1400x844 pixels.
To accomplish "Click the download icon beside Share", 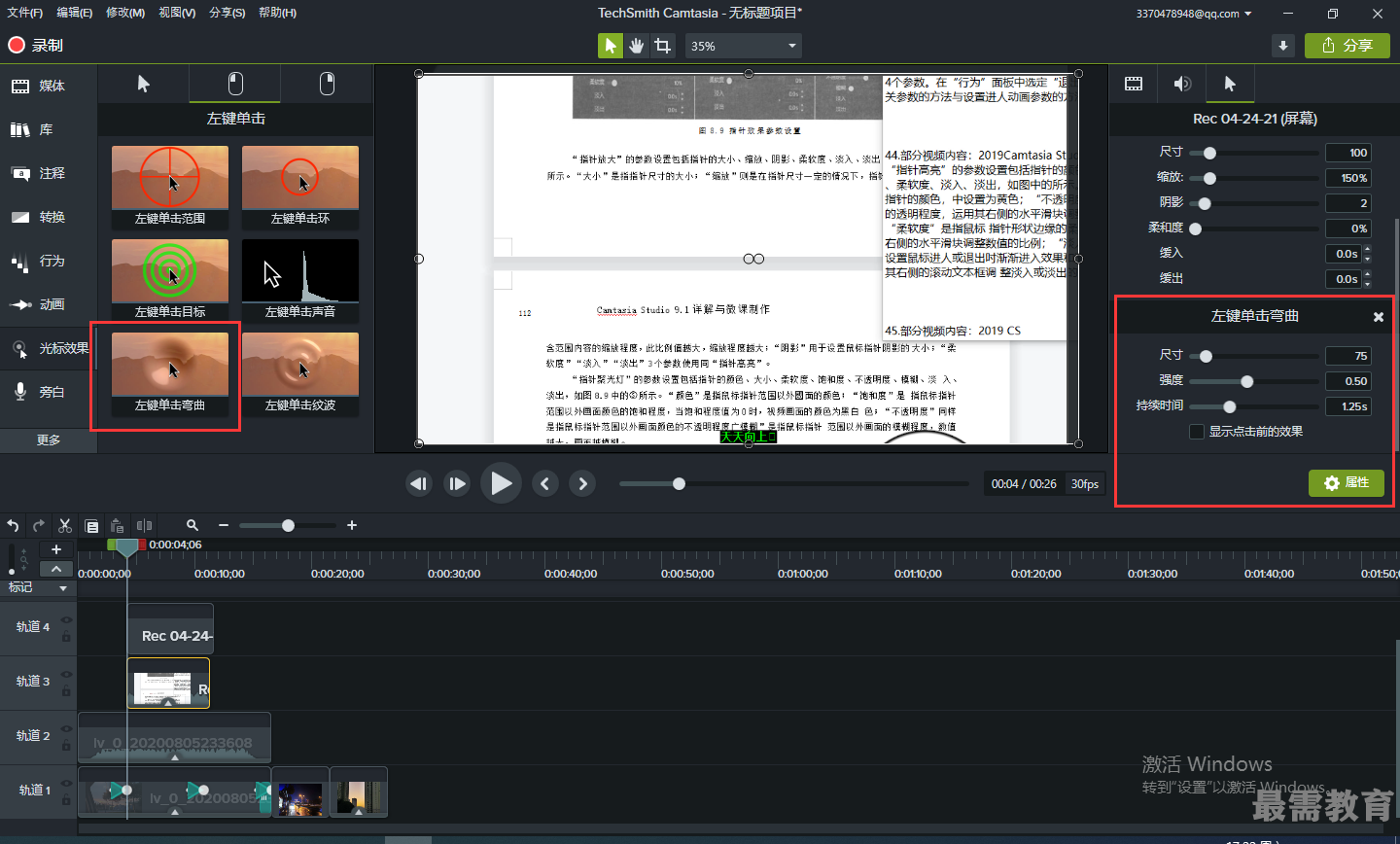I will (x=1283, y=46).
